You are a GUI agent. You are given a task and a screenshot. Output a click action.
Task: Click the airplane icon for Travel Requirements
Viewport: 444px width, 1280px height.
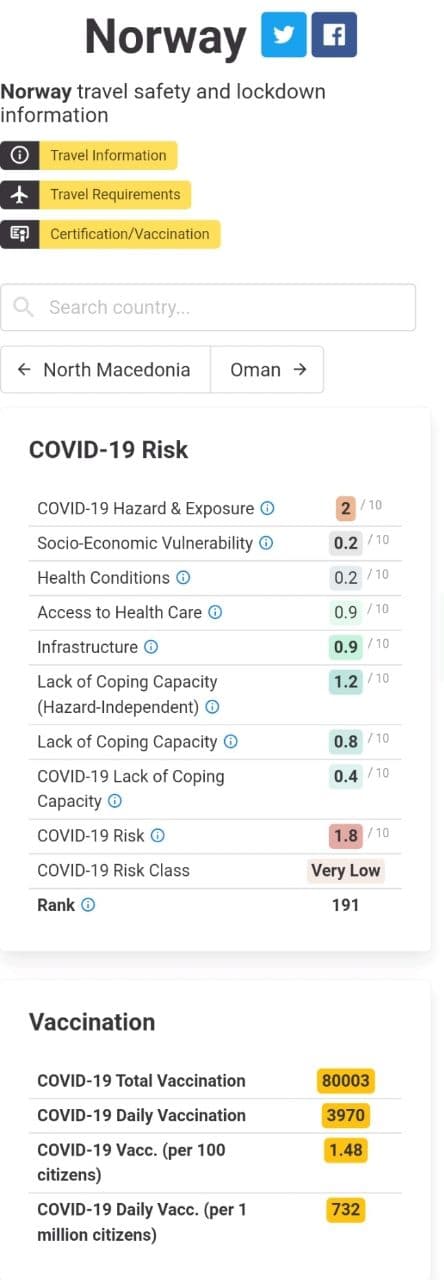point(19,194)
